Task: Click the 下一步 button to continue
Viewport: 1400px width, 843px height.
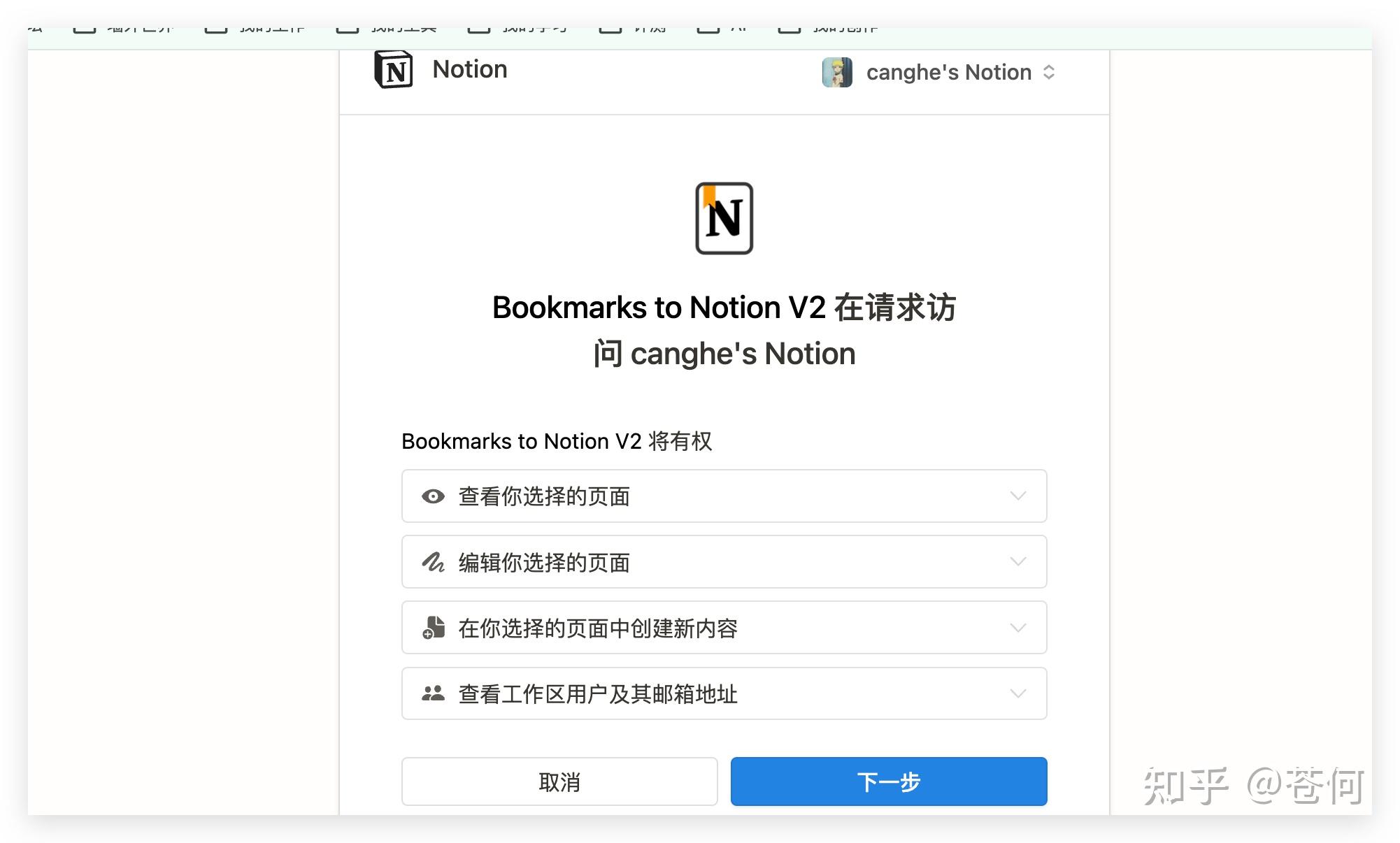Action: click(x=889, y=781)
